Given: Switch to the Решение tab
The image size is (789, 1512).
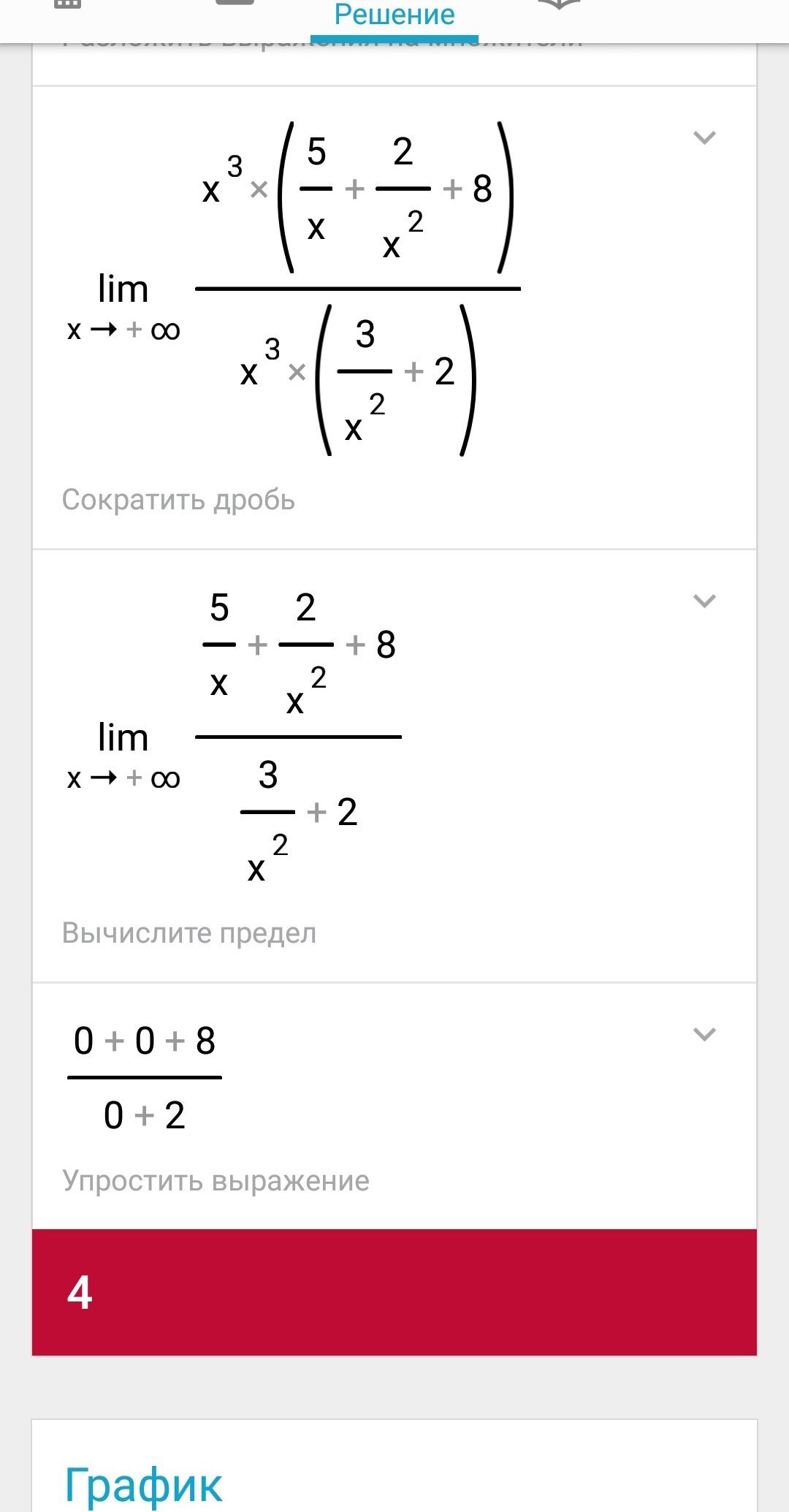Looking at the screenshot, I should (x=394, y=16).
